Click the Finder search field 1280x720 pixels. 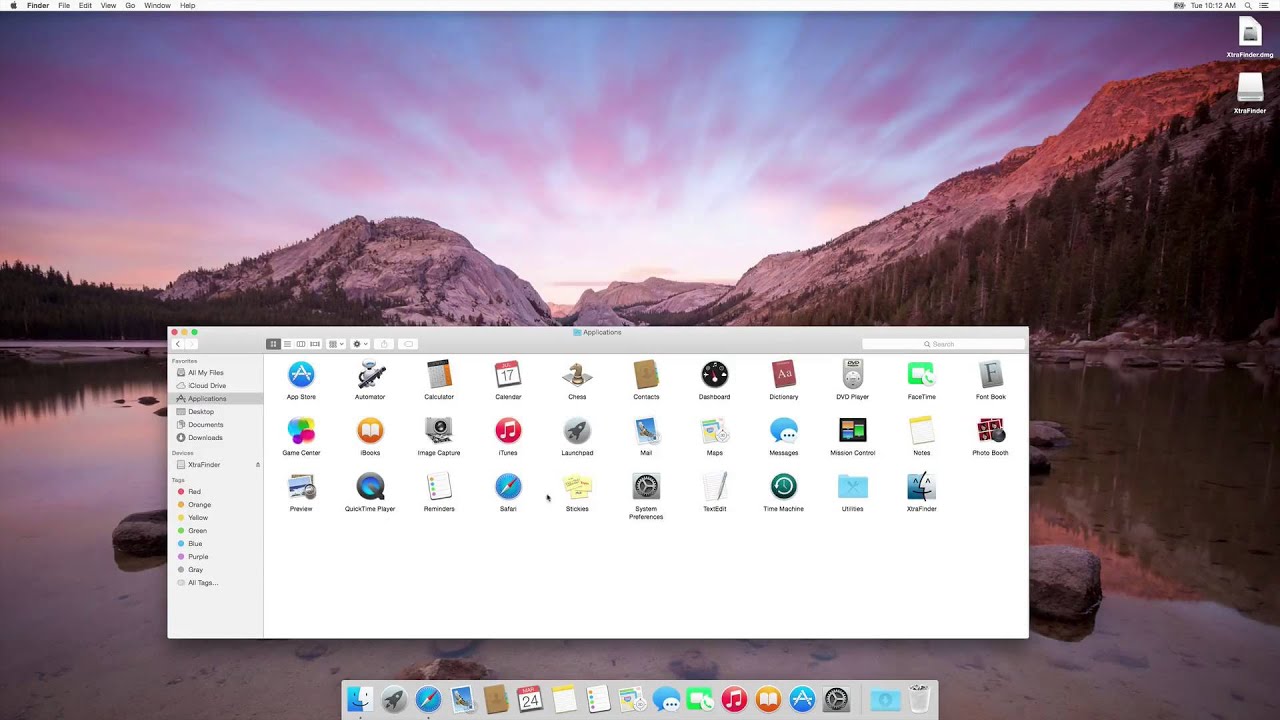coord(943,344)
